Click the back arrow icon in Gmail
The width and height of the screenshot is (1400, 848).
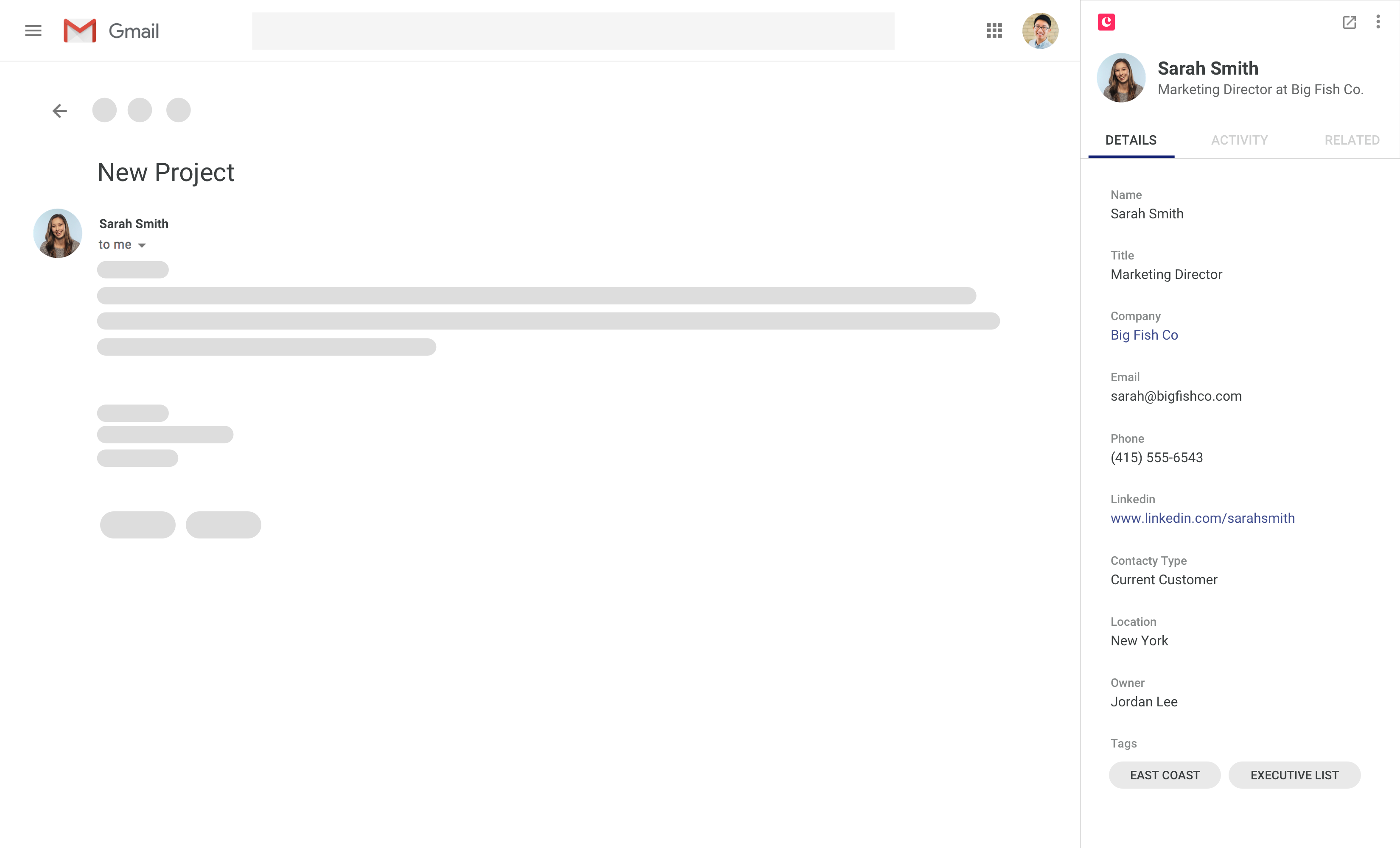60,110
